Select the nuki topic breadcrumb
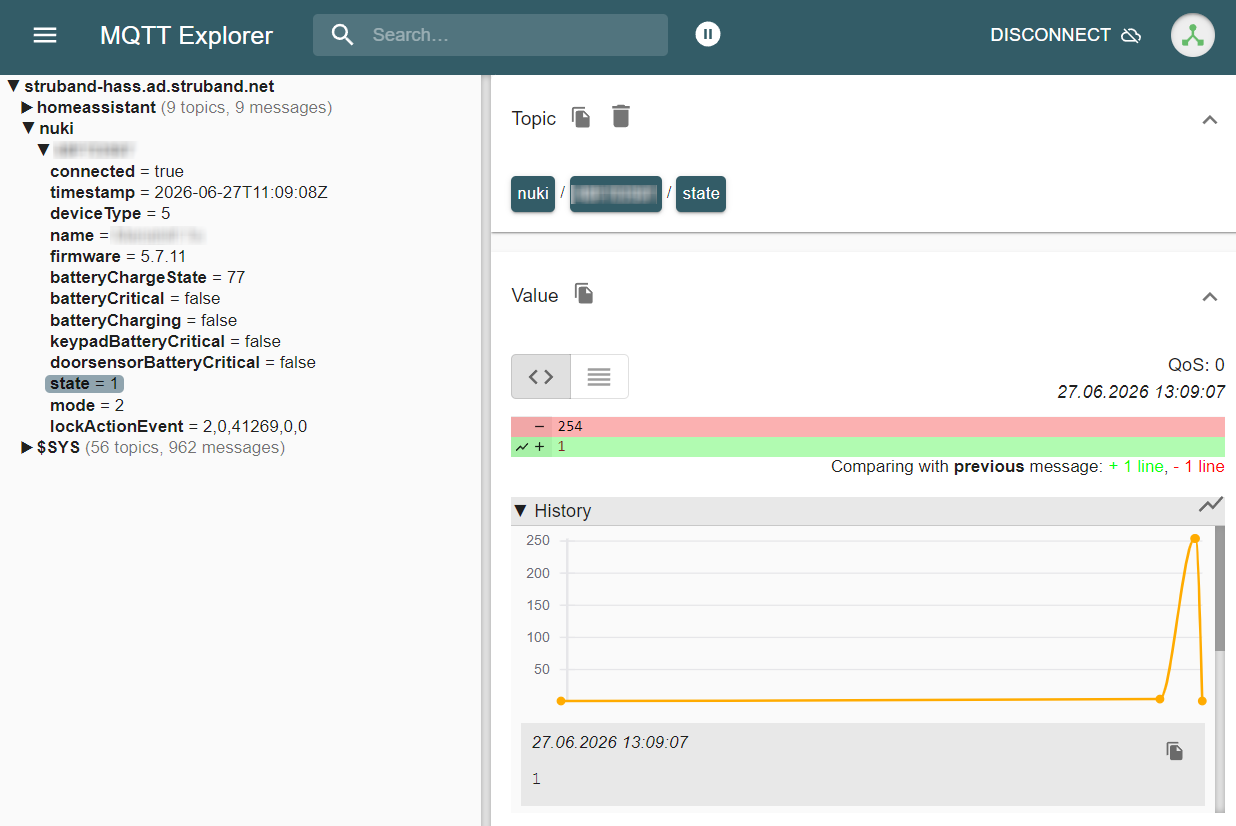The height and width of the screenshot is (826, 1236). pos(533,194)
